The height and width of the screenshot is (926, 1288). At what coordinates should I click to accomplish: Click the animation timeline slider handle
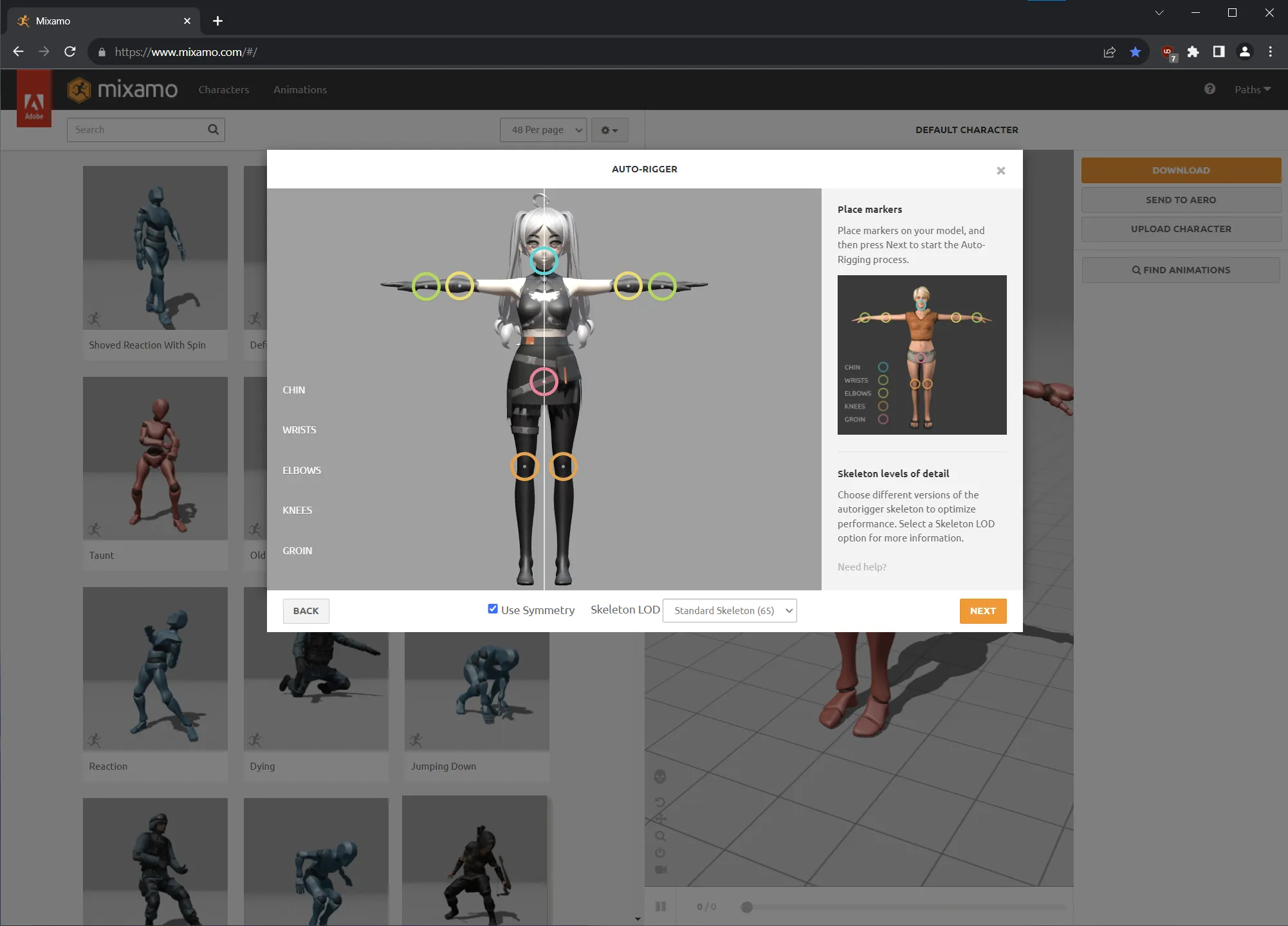(746, 907)
